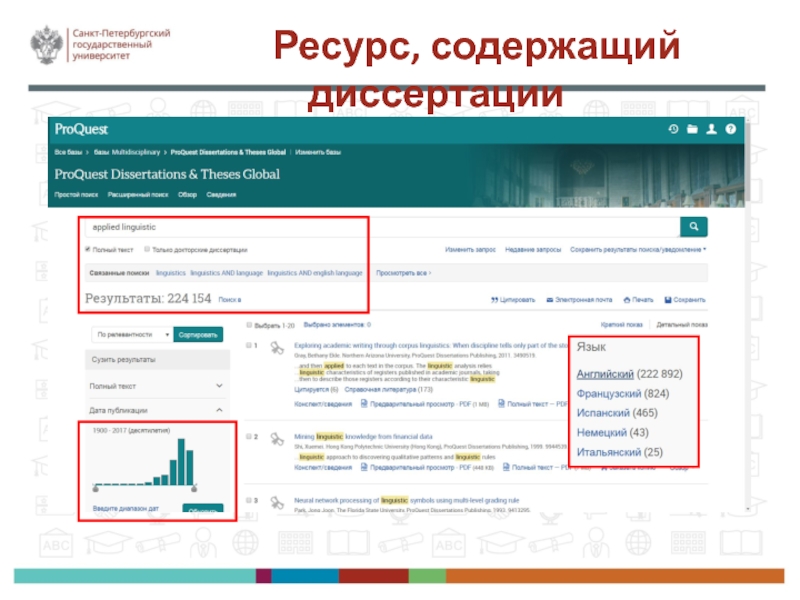
Task: Open Предварительный просмотр PDF for result 1
Action: click(x=424, y=404)
